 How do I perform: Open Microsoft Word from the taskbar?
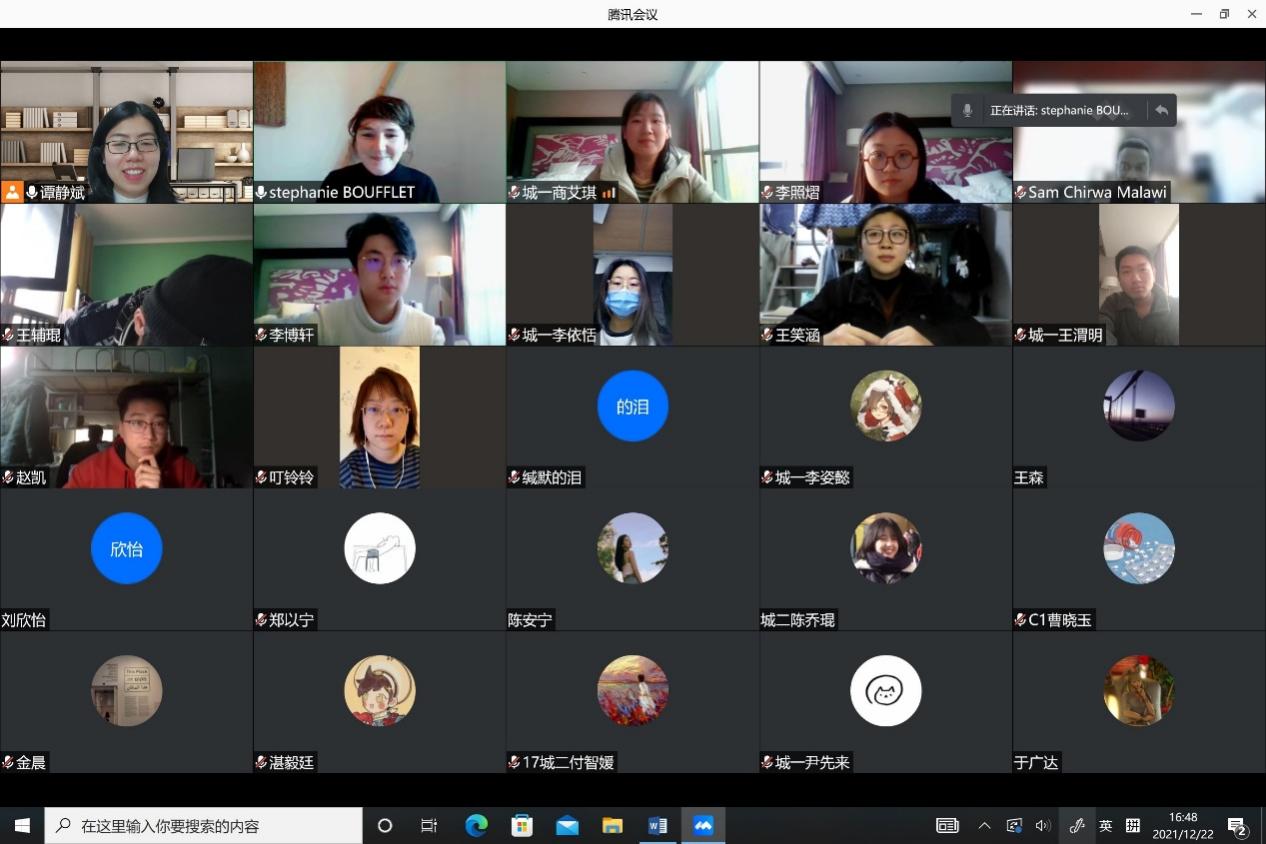pyautogui.click(x=658, y=826)
